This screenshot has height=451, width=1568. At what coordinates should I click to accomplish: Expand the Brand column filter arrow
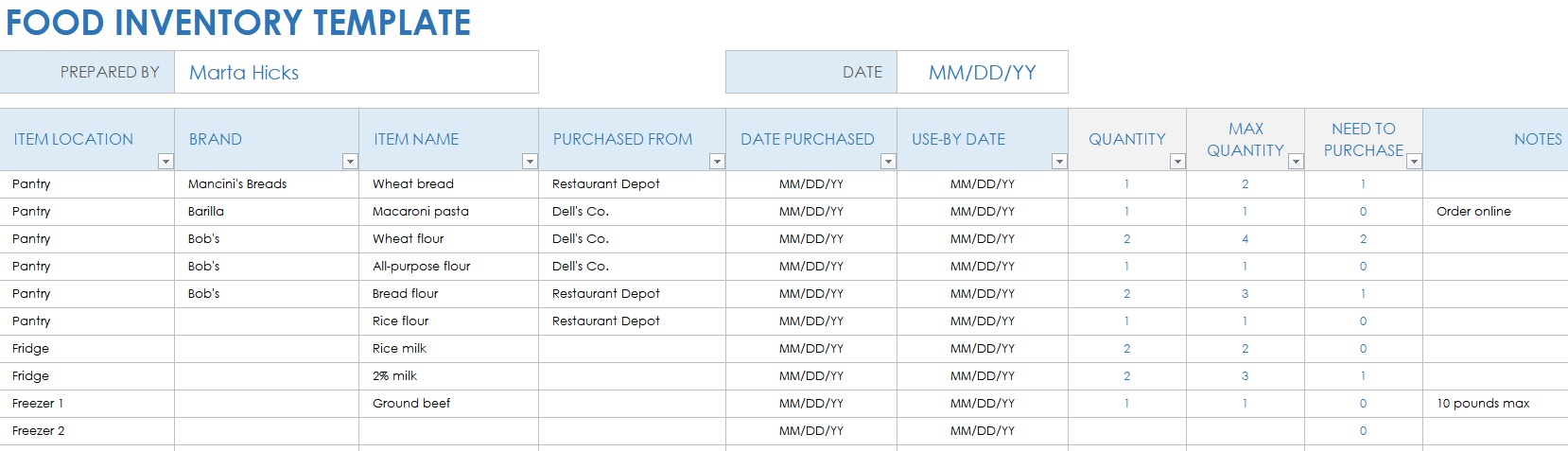point(350,162)
